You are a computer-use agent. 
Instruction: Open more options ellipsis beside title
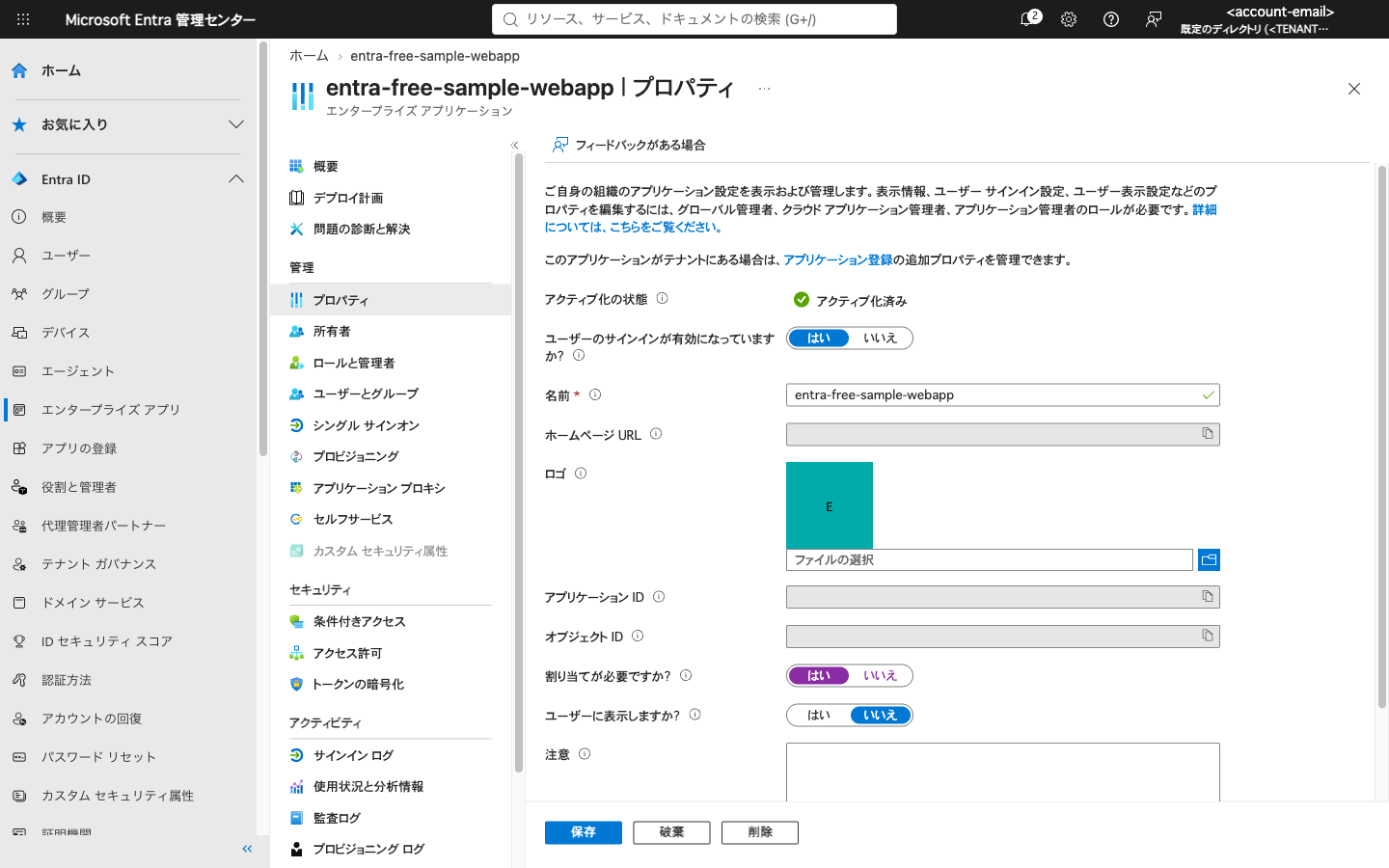(764, 89)
